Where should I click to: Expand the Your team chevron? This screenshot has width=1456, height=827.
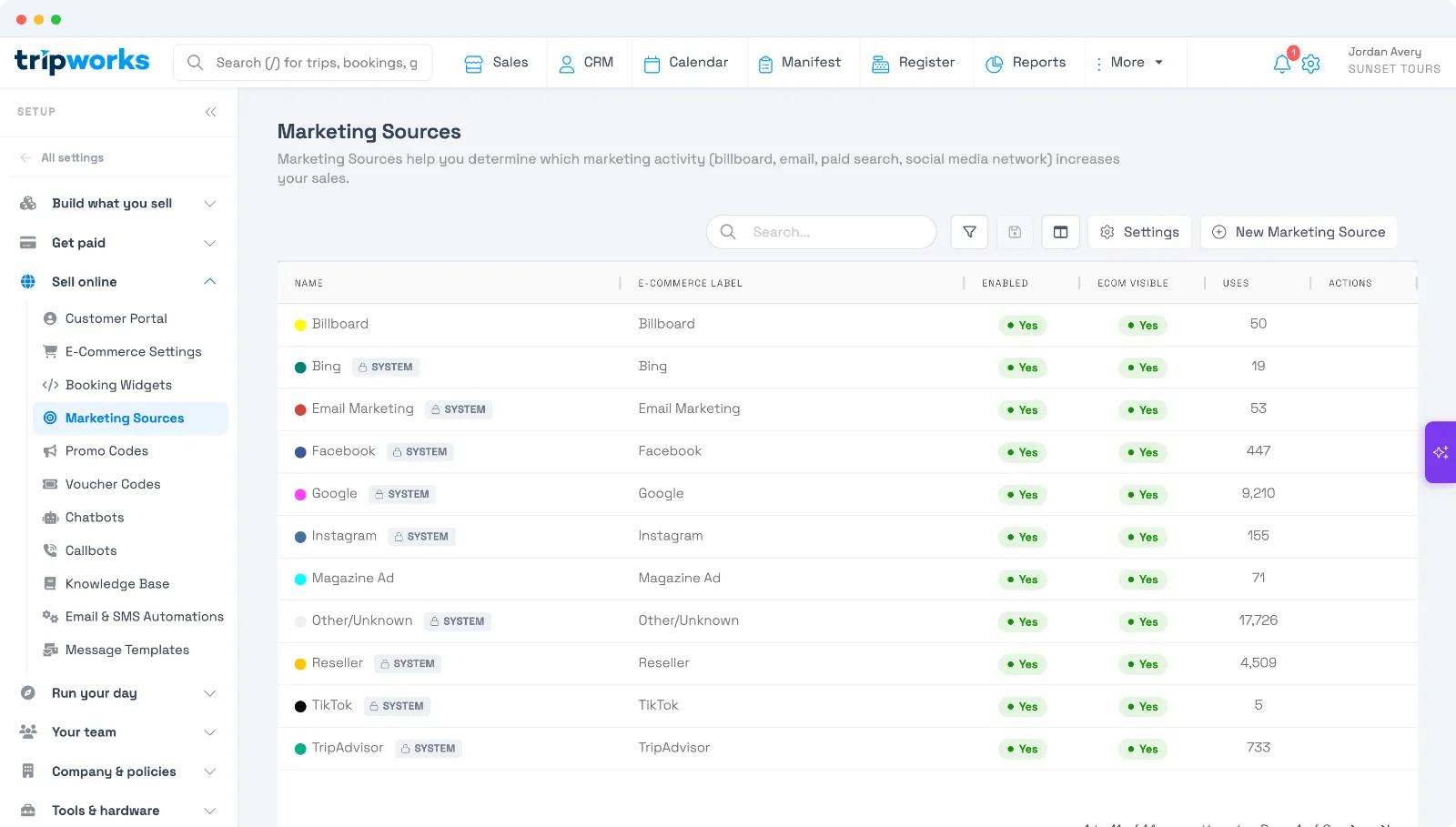[x=210, y=732]
